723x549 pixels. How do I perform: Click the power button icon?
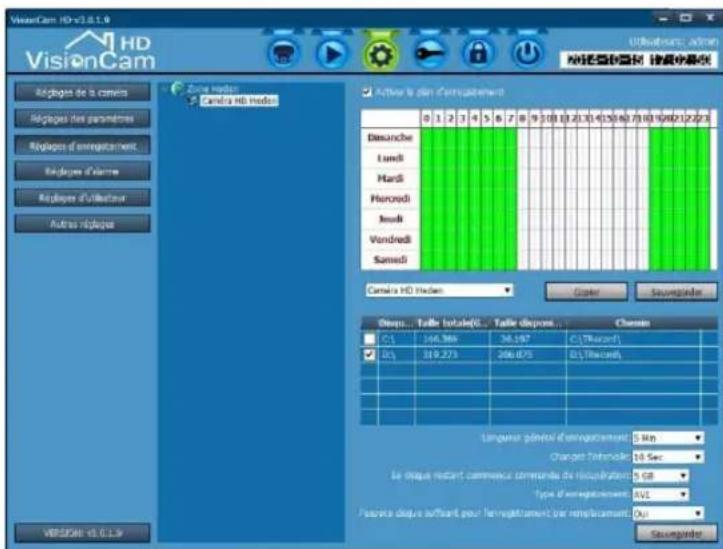coord(527,54)
